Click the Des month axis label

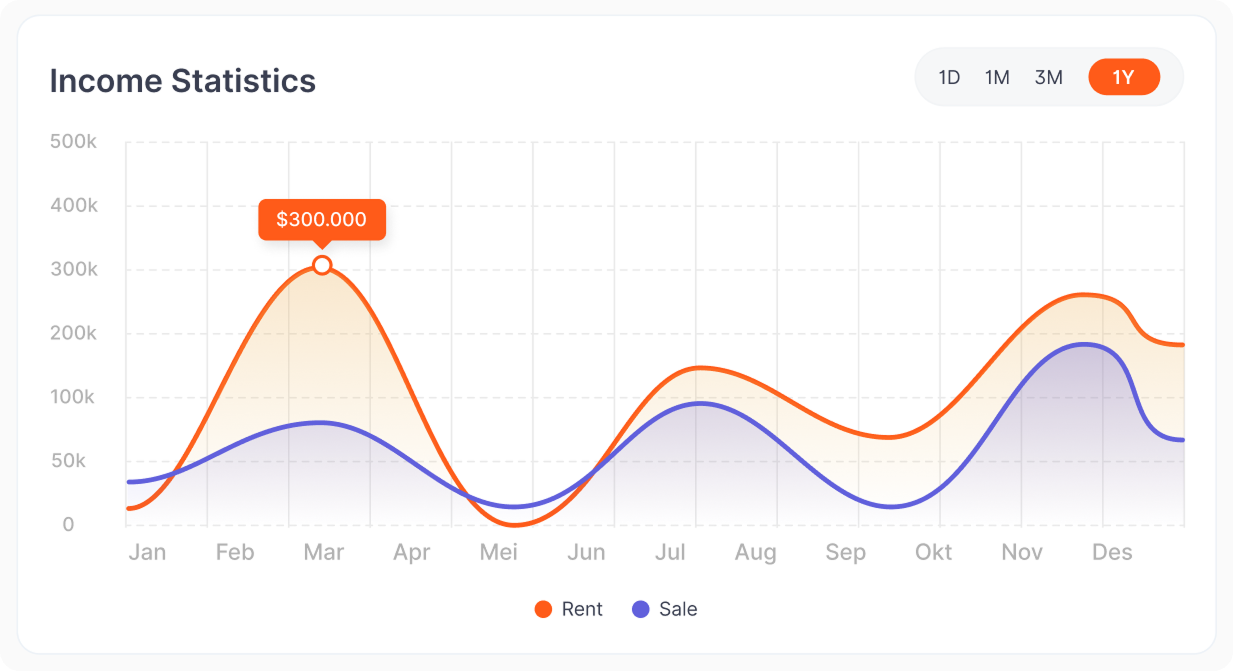pyautogui.click(x=1112, y=552)
